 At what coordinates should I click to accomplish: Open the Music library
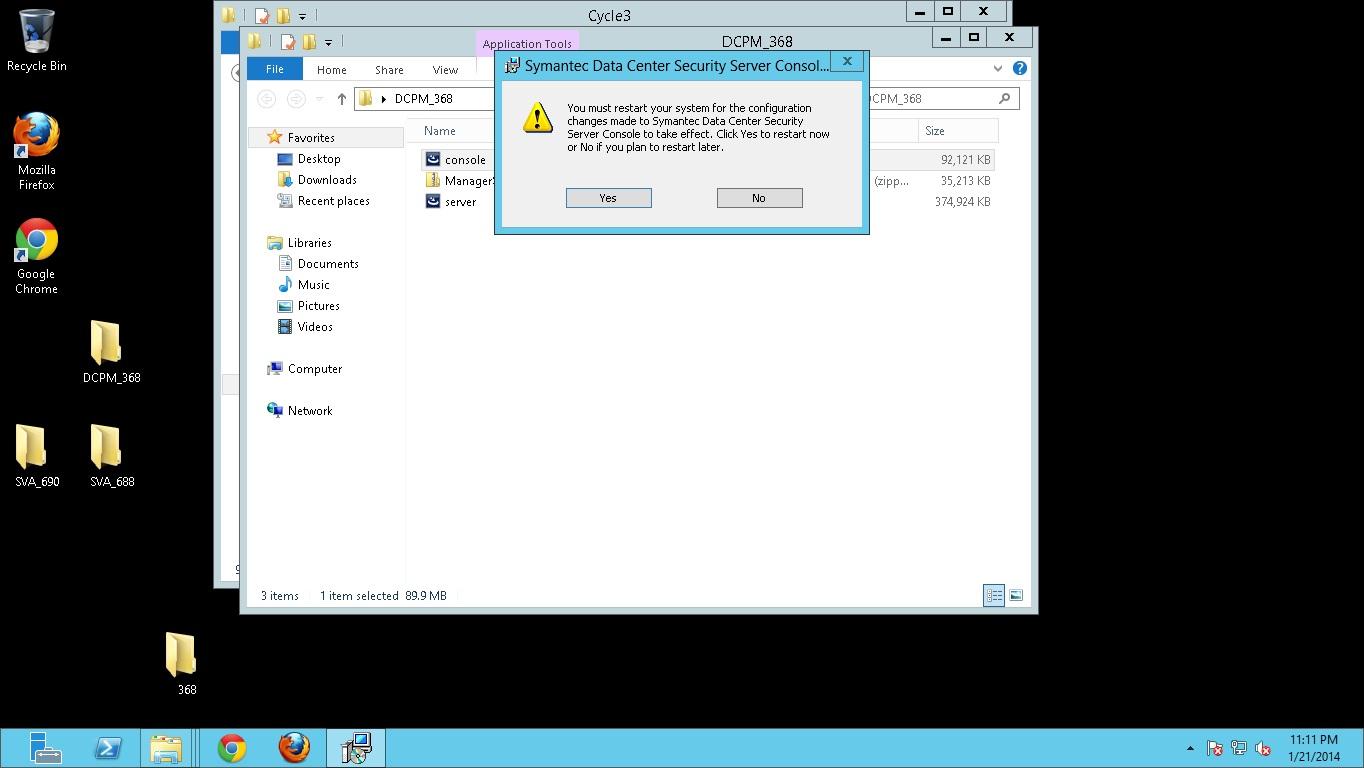click(x=313, y=285)
